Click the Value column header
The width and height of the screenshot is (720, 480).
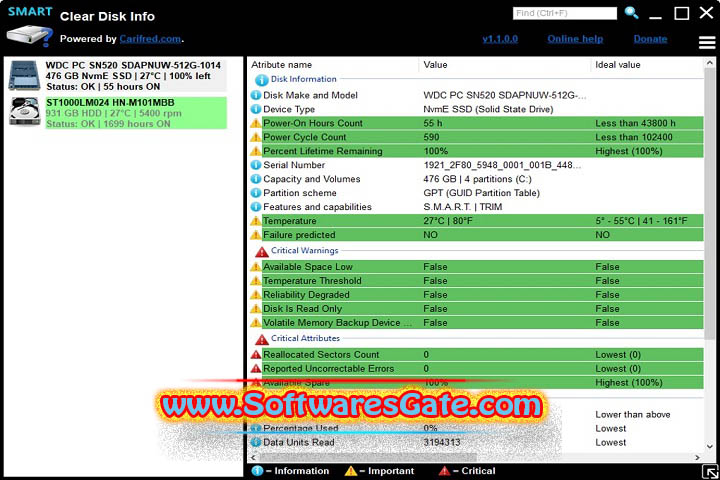pos(435,65)
